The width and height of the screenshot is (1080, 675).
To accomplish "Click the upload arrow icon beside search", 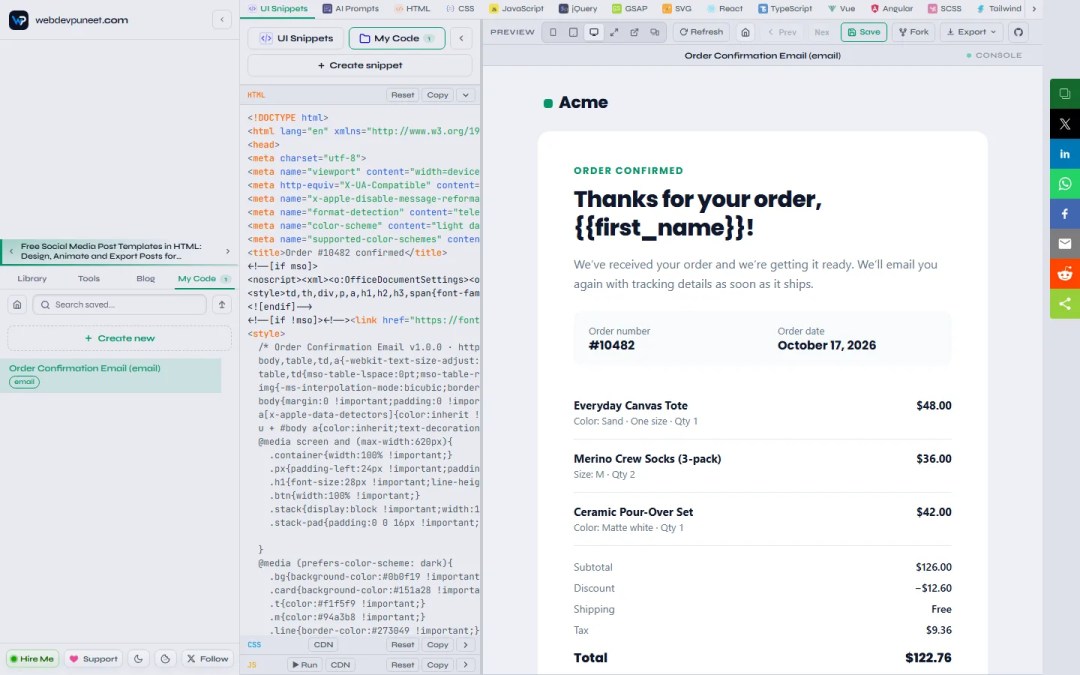I will pos(222,304).
